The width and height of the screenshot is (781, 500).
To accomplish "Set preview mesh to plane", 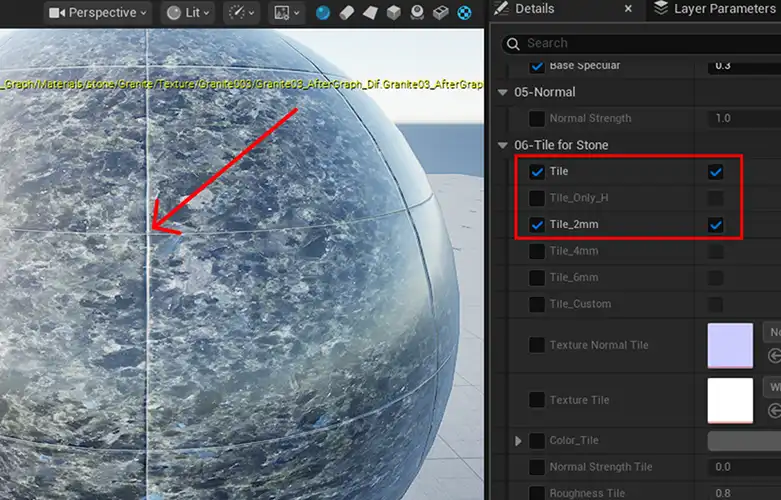I will coord(370,12).
